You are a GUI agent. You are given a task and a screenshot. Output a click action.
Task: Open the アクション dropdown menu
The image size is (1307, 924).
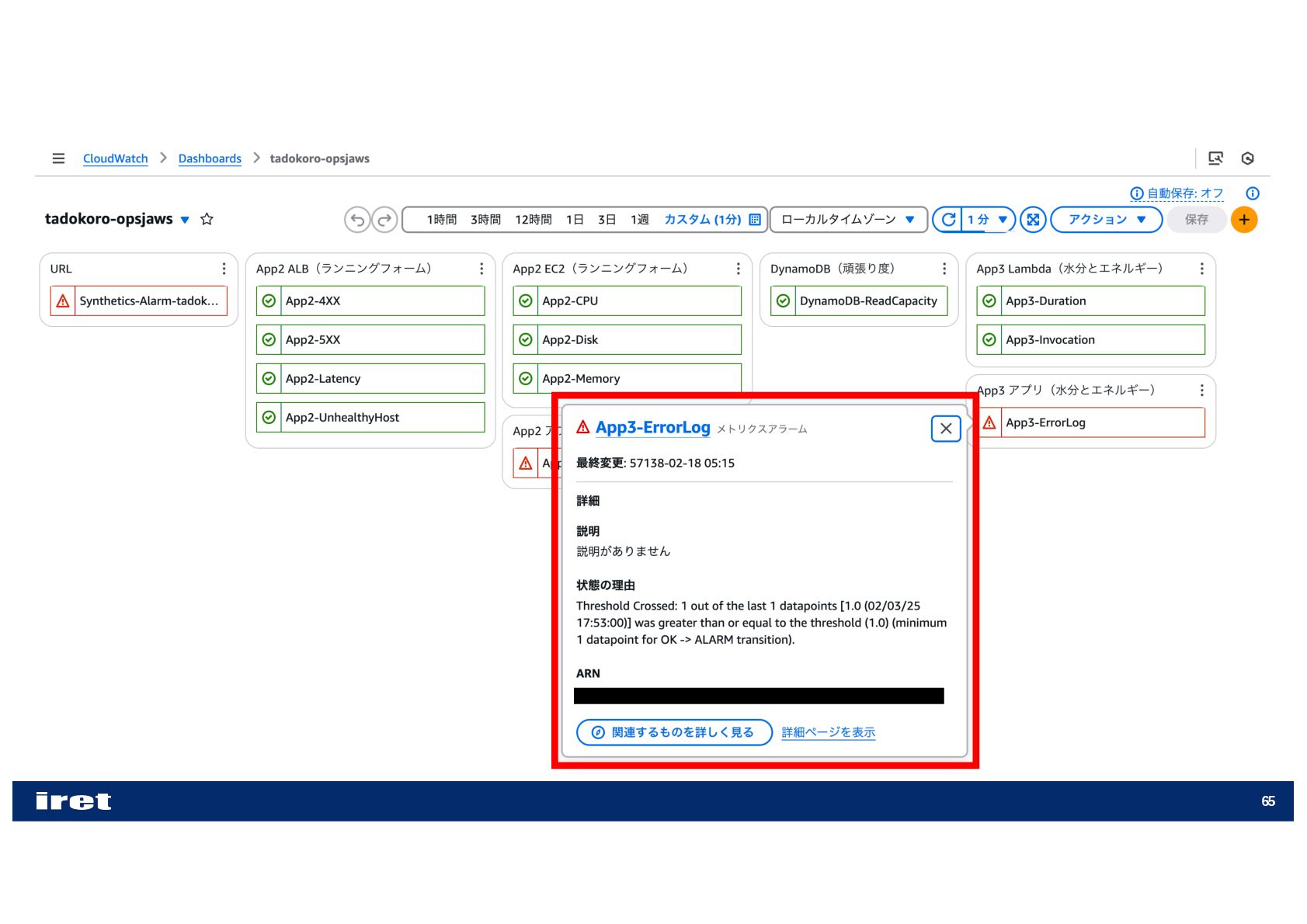point(1106,220)
